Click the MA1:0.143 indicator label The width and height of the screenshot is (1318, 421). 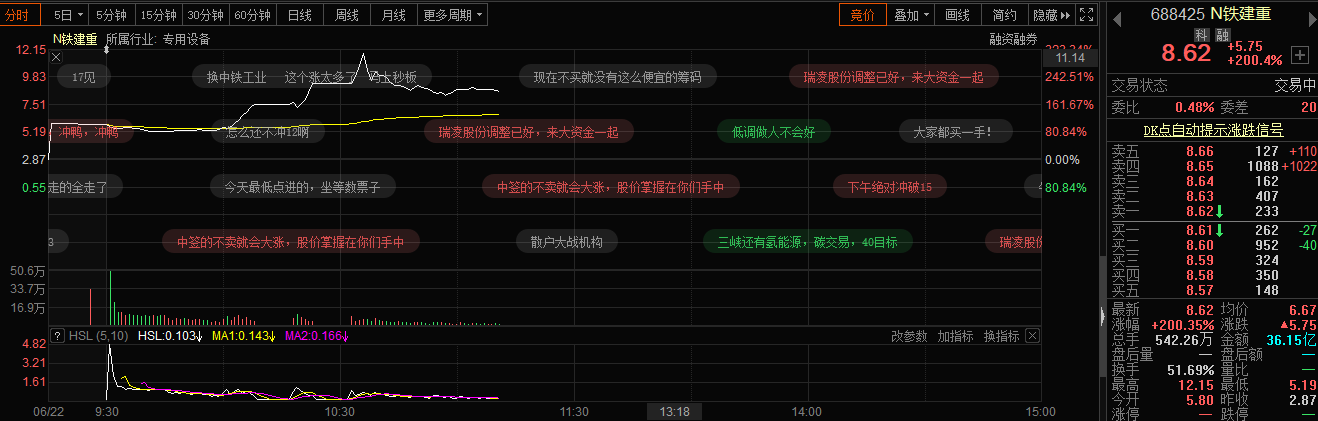242,336
